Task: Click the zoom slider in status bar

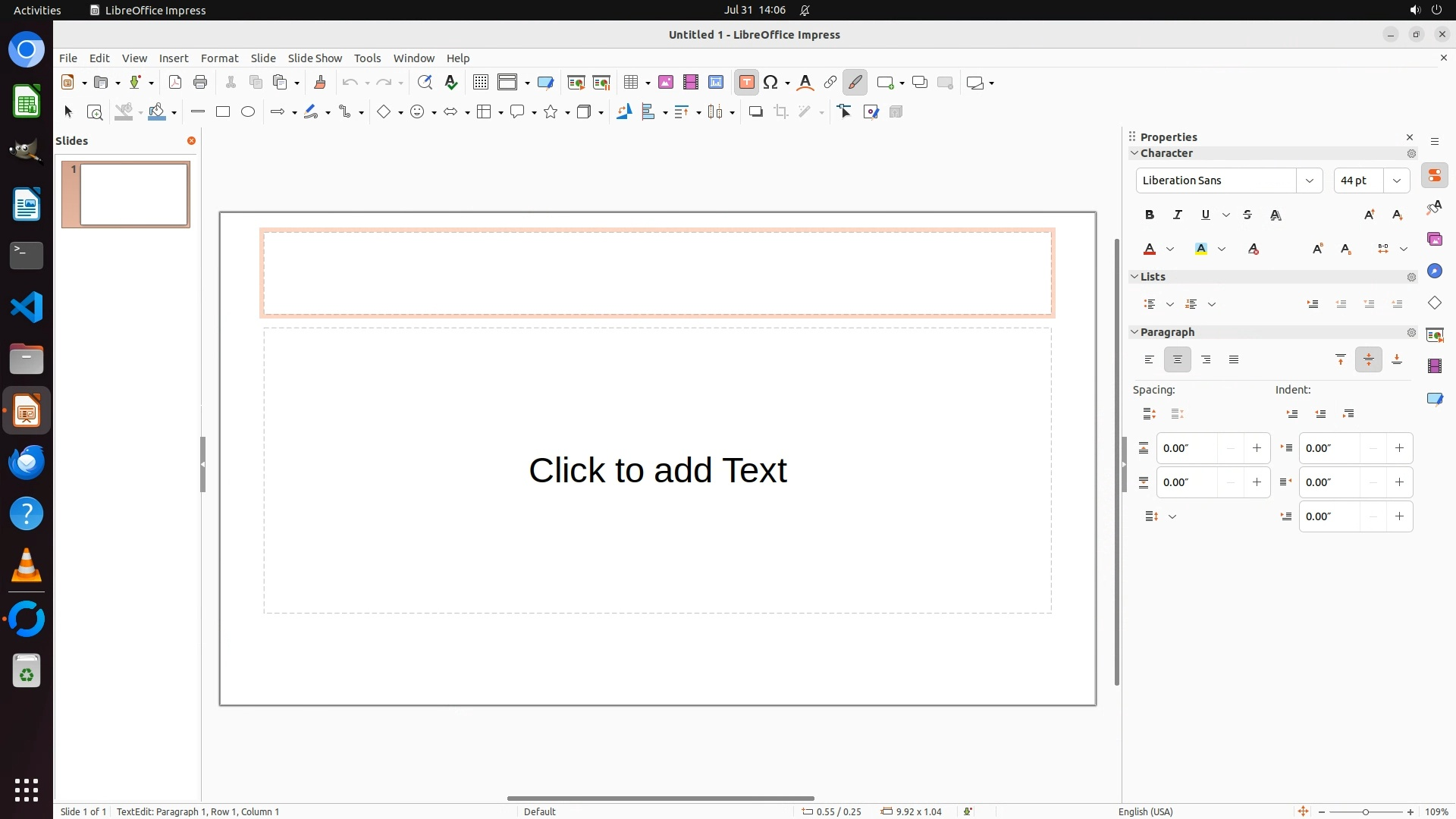Action: tap(1365, 812)
